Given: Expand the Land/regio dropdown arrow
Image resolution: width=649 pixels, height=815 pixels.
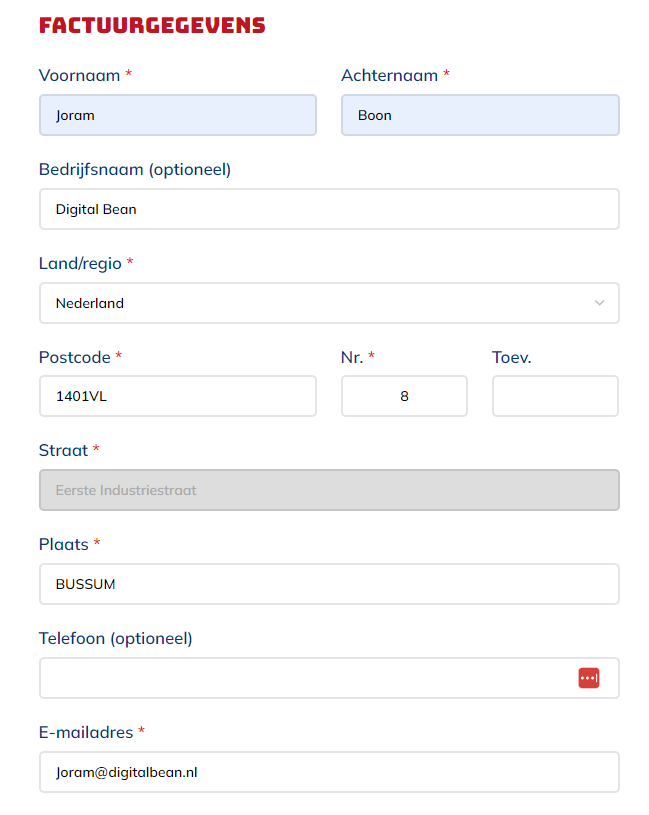Looking at the screenshot, I should pyautogui.click(x=599, y=303).
